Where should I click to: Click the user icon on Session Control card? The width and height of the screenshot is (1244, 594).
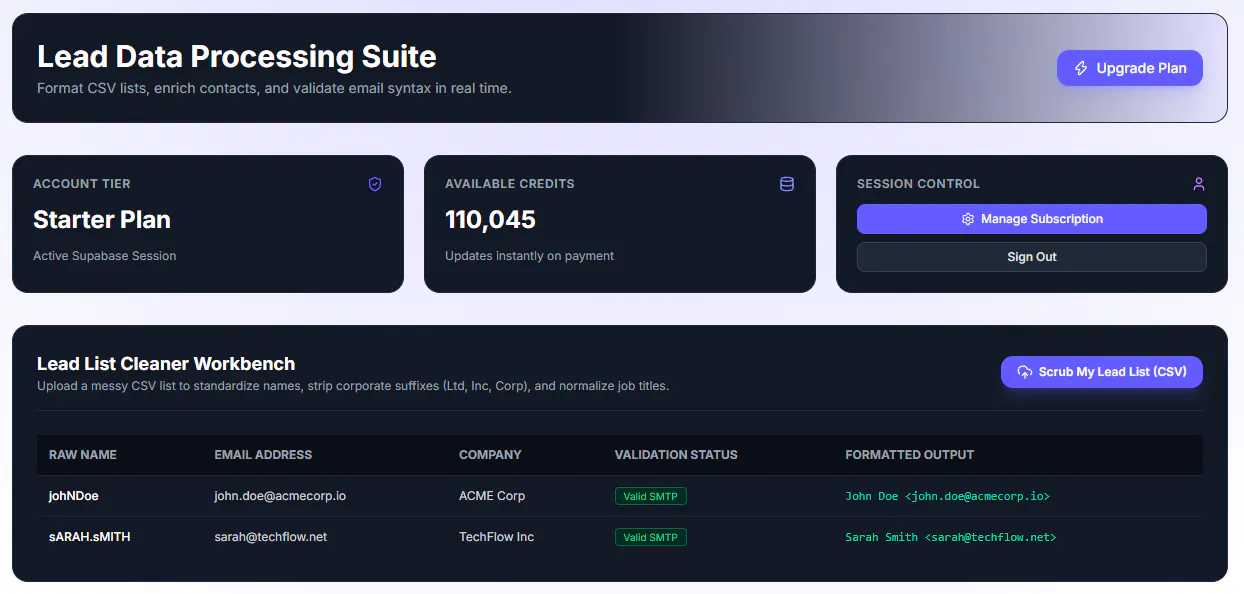[1199, 184]
